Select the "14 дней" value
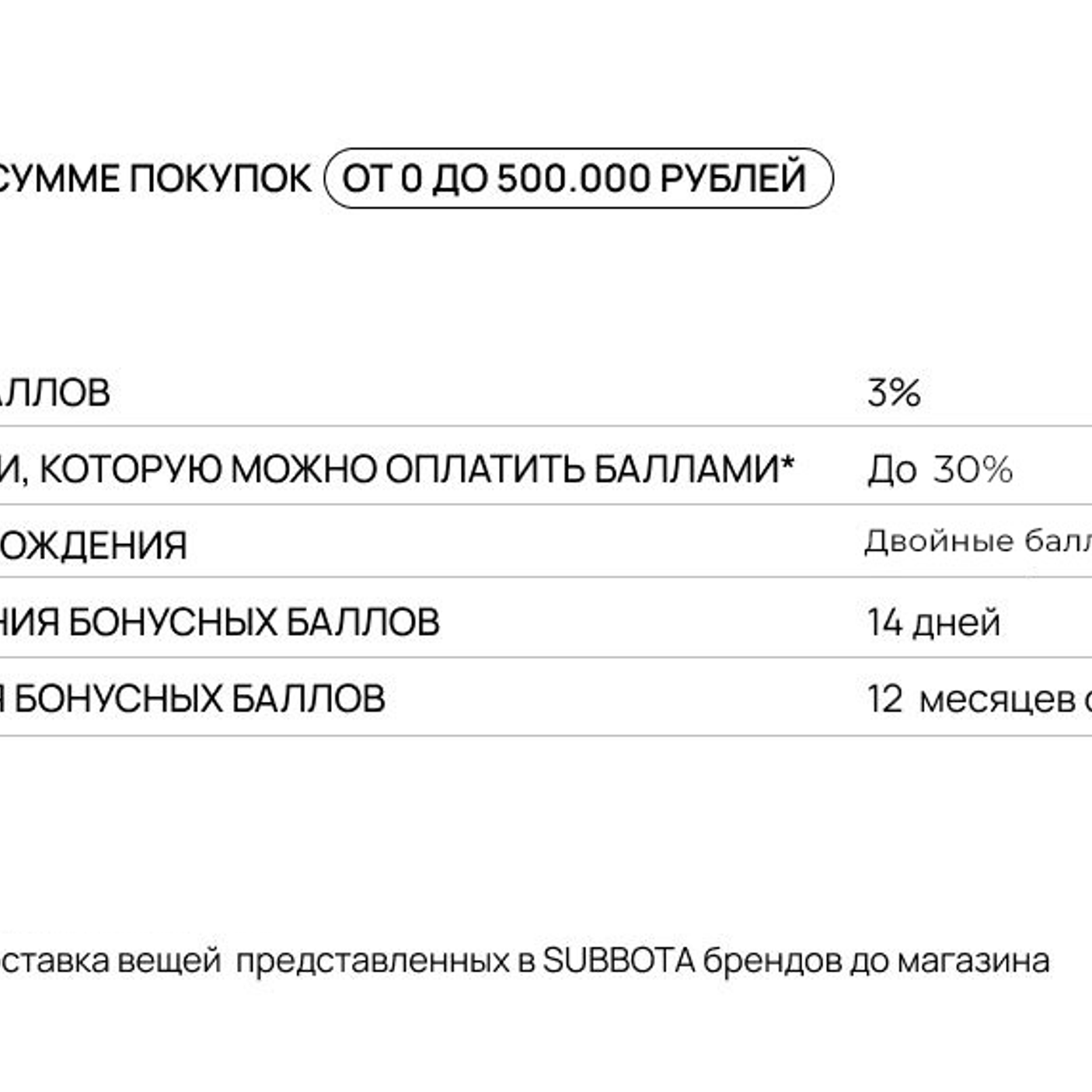The width and height of the screenshot is (1092, 1092). click(x=933, y=623)
